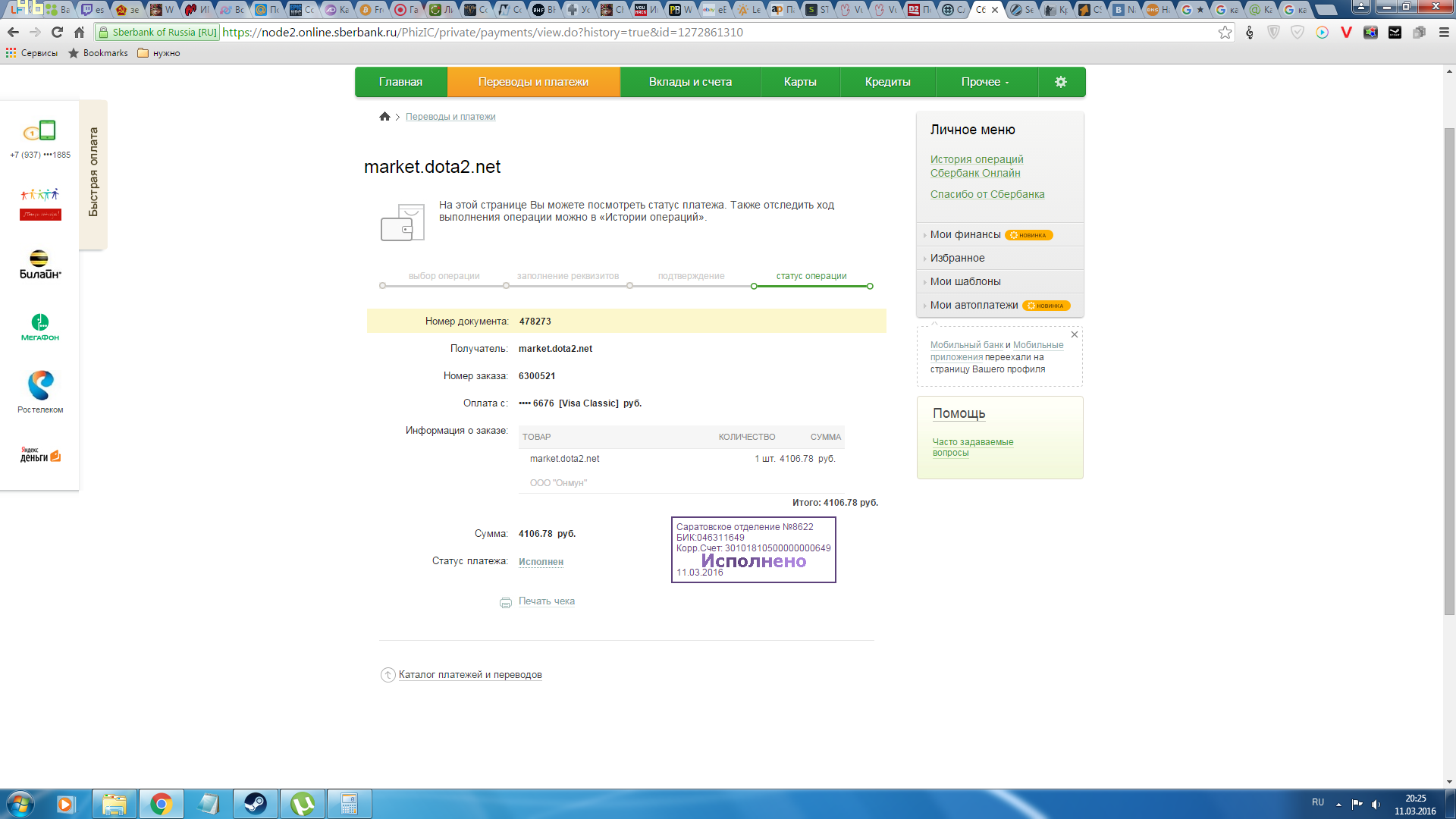Click the printer icon next to Печать чека
Viewport: 1456px width, 819px height.
click(506, 602)
